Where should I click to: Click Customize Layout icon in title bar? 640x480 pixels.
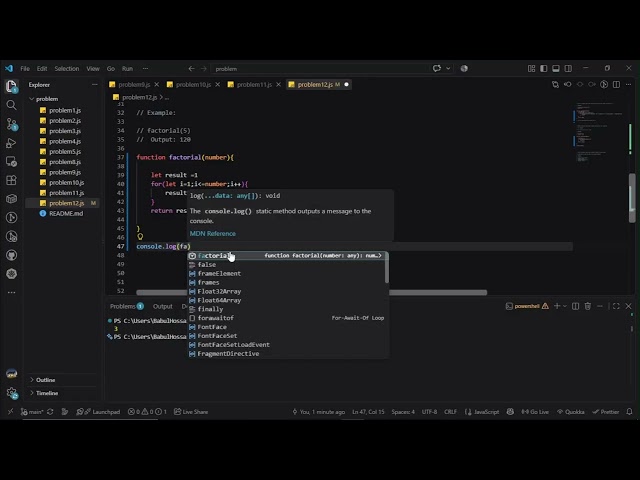(531, 69)
